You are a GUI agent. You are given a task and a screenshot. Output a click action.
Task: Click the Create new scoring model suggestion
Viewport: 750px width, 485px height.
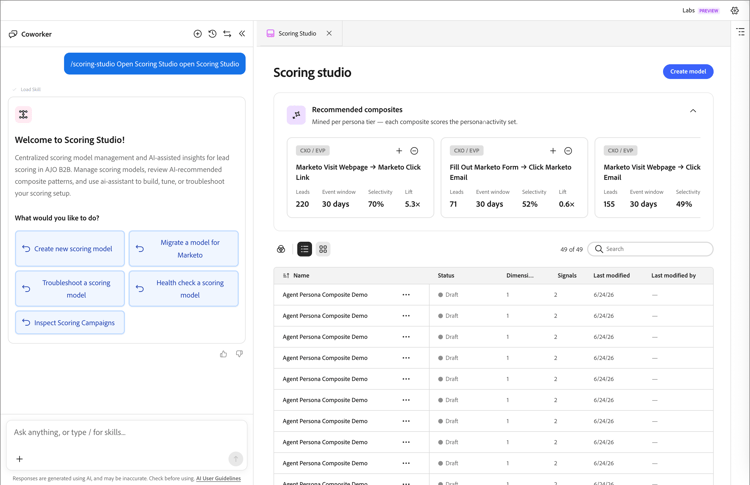pyautogui.click(x=70, y=249)
